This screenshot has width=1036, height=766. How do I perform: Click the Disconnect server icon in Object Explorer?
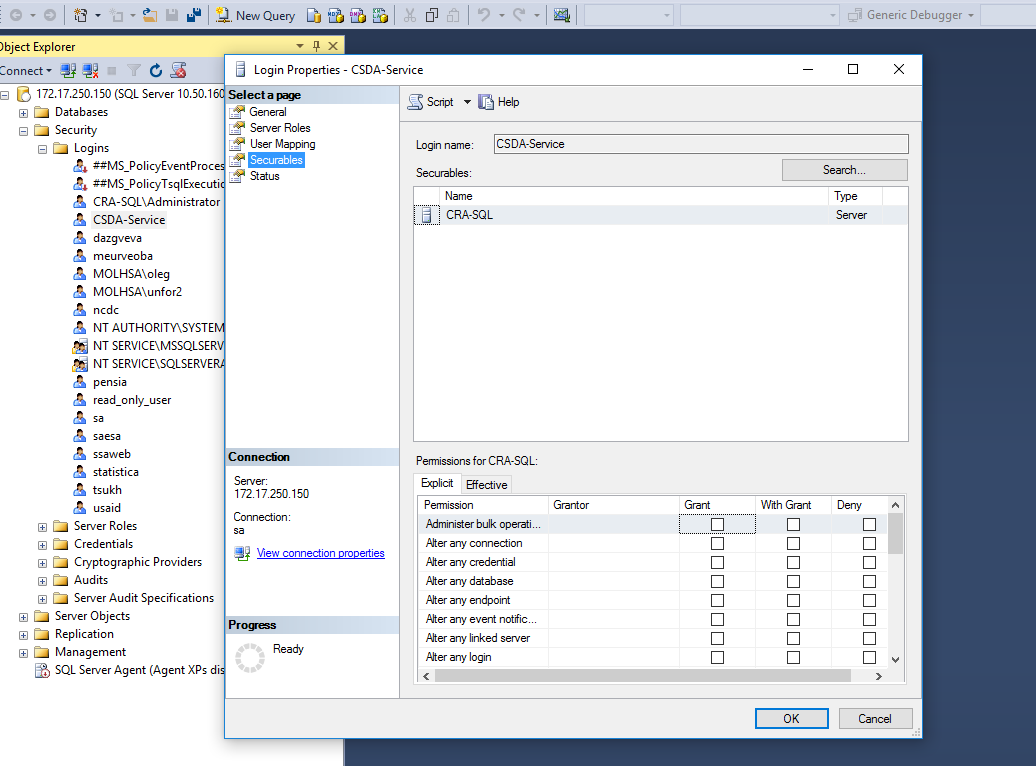pos(89,70)
